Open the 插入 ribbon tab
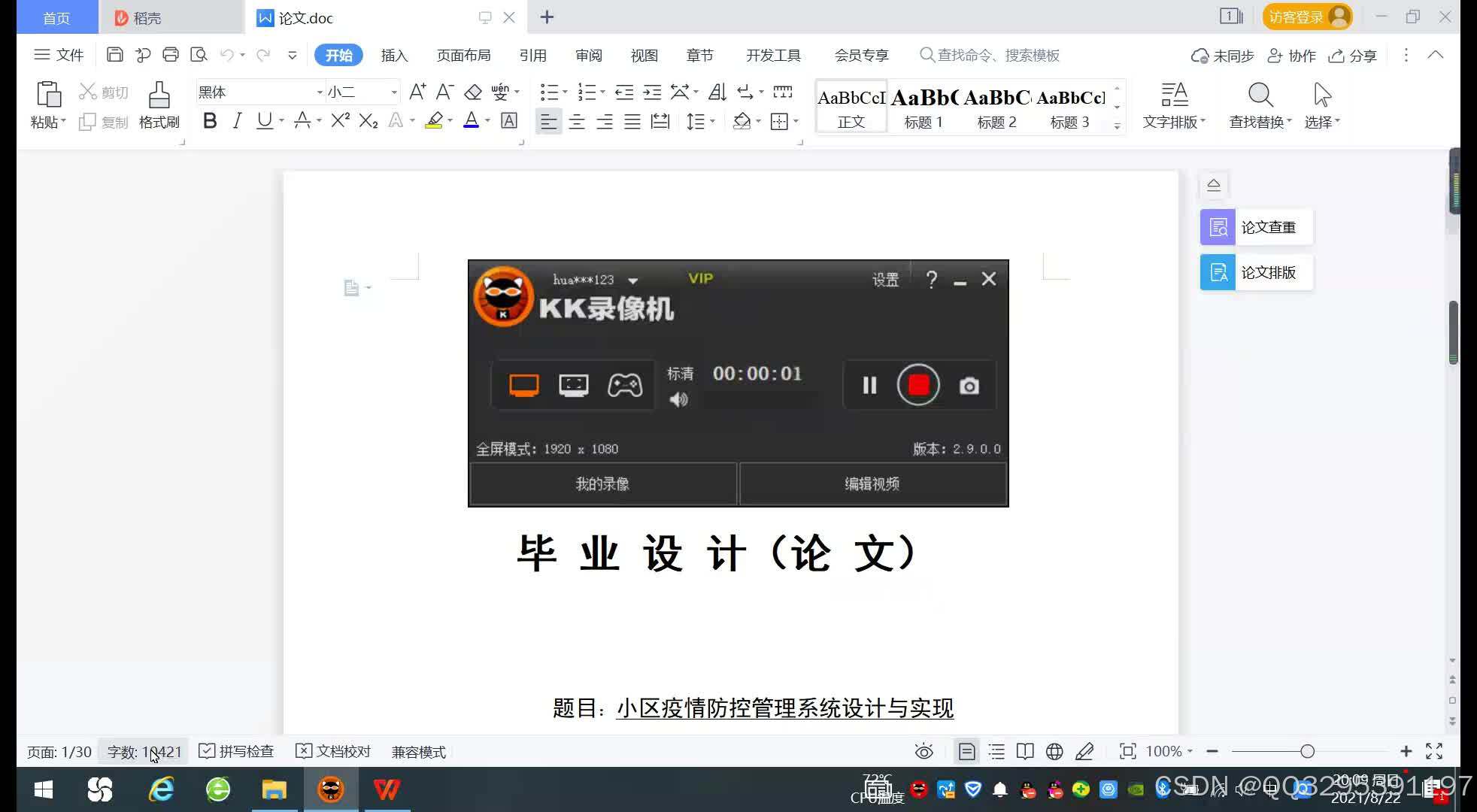The width and height of the screenshot is (1477, 812). (394, 55)
